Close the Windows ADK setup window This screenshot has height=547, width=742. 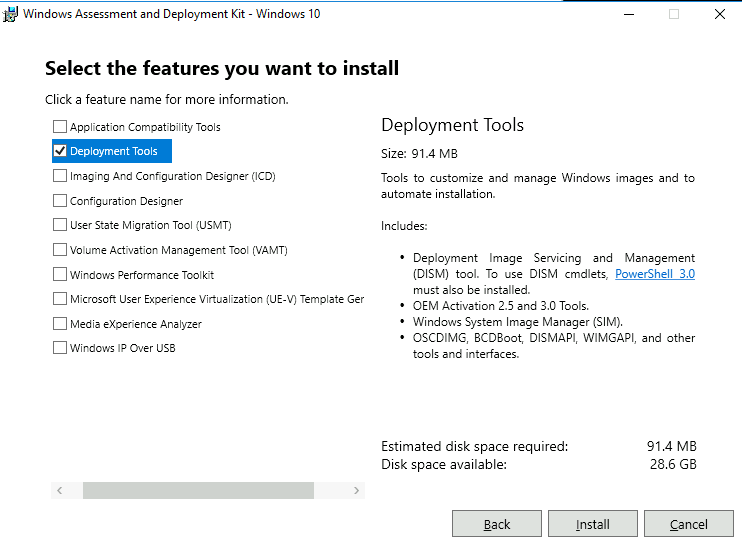(719, 14)
